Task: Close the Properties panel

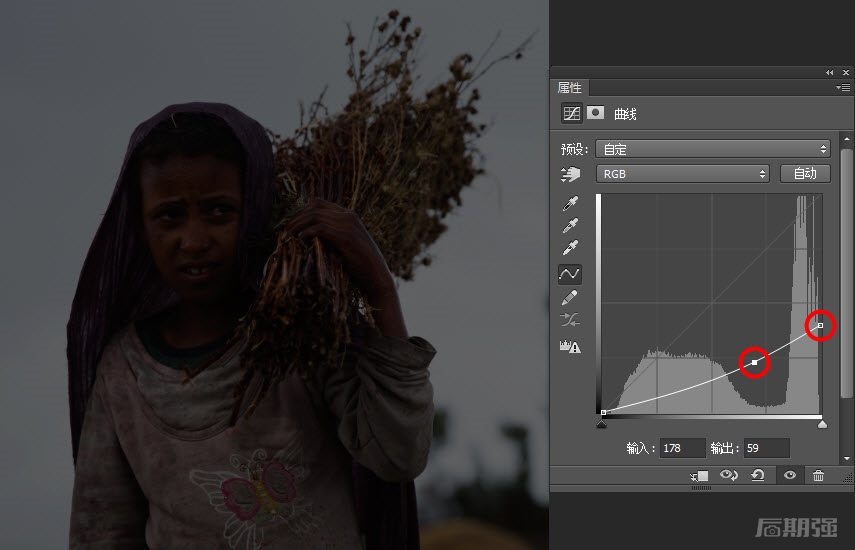Action: tap(846, 72)
